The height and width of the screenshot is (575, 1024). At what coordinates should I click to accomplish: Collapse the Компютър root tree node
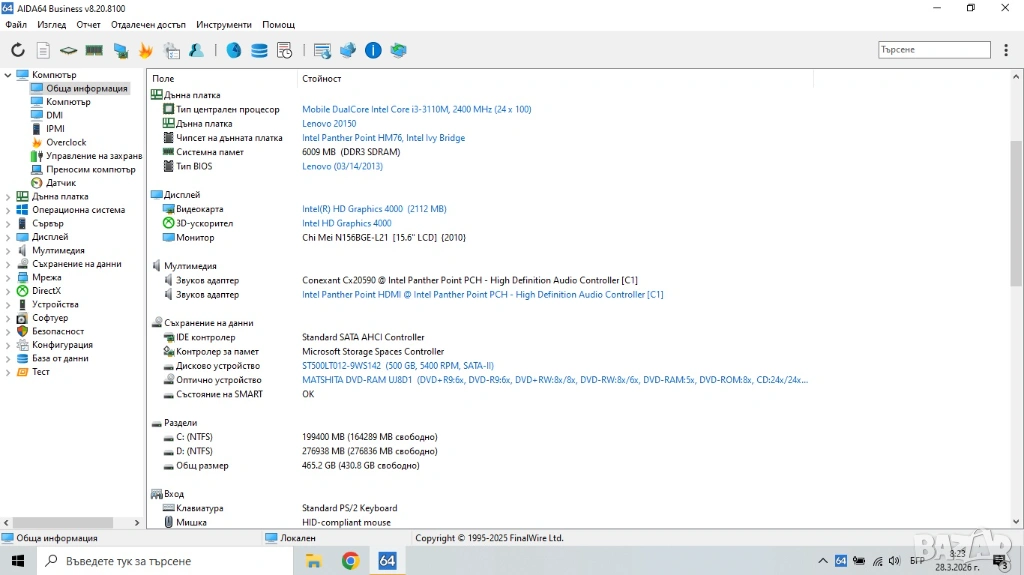(8, 75)
